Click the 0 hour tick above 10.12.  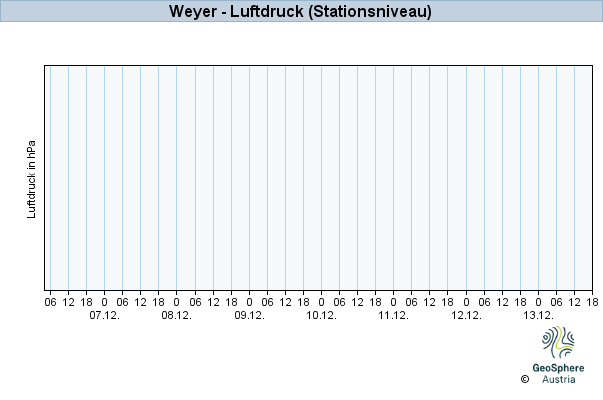(321, 302)
